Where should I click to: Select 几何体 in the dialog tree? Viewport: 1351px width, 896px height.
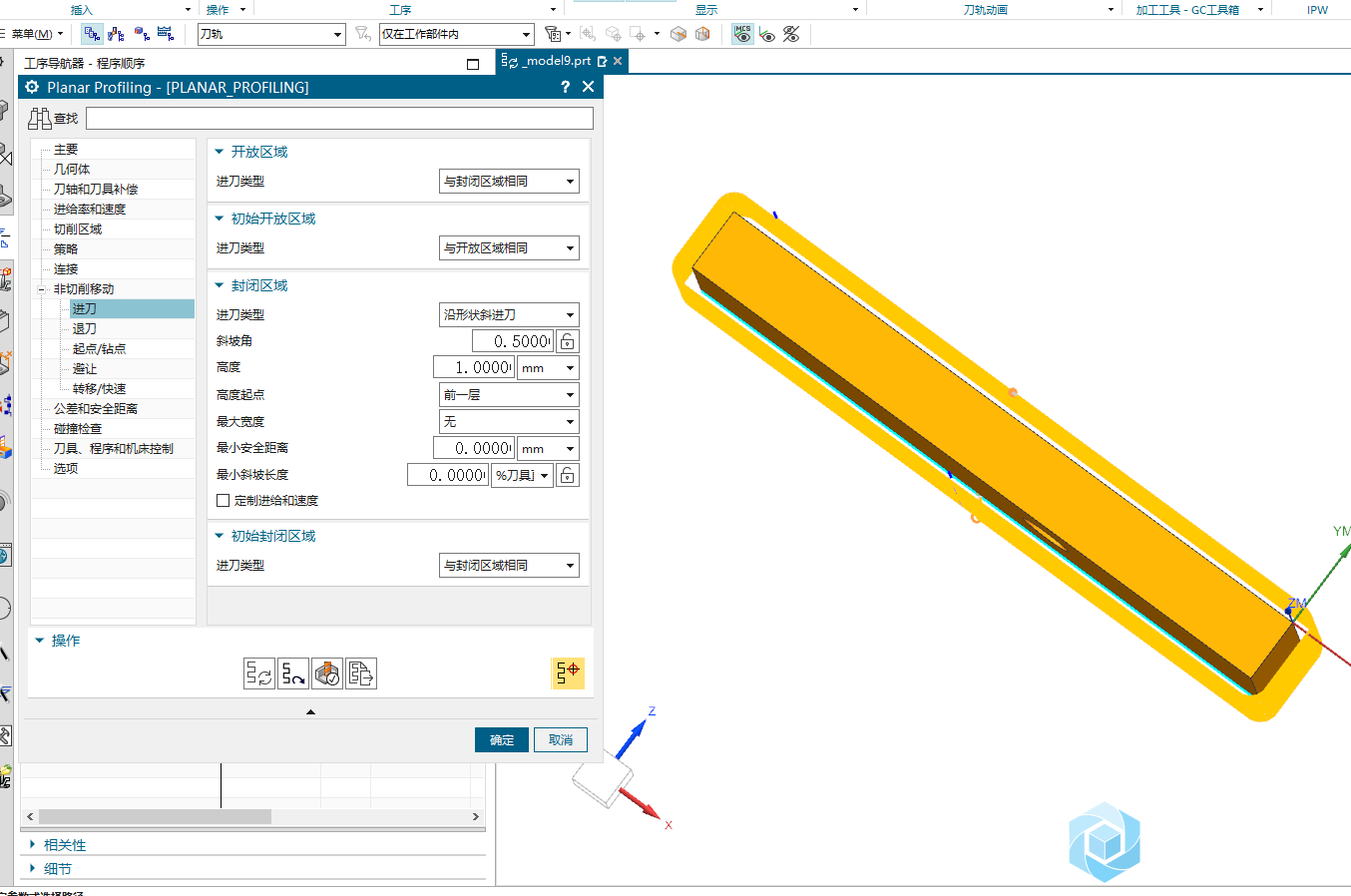(x=72, y=170)
